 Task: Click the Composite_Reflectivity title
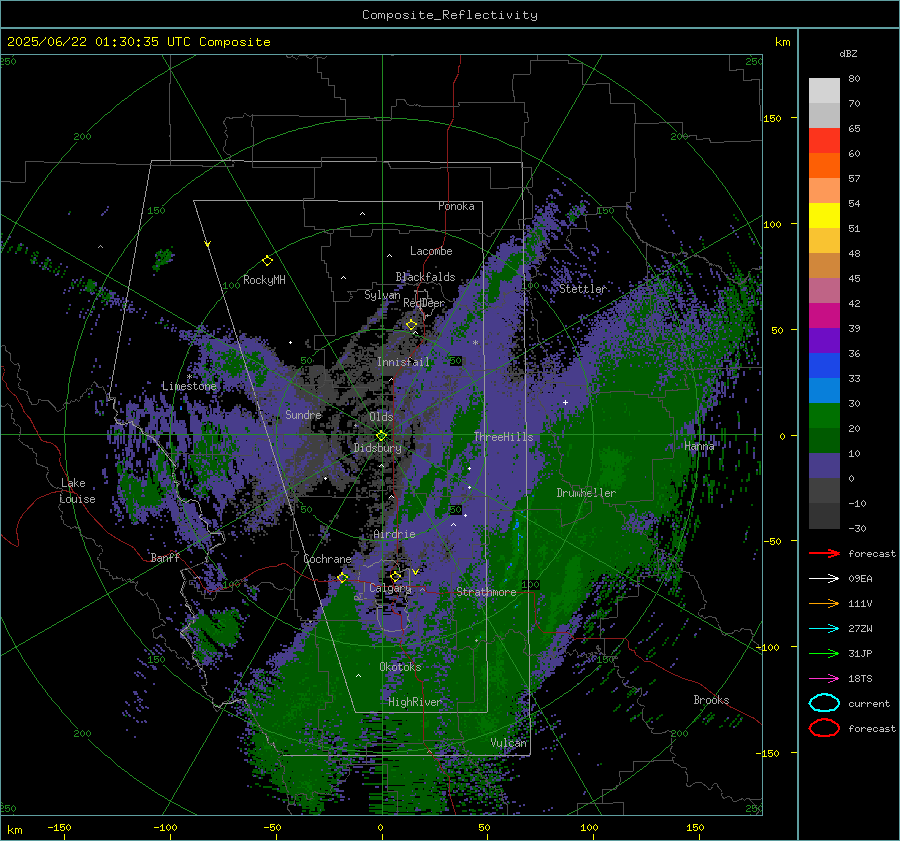point(450,15)
